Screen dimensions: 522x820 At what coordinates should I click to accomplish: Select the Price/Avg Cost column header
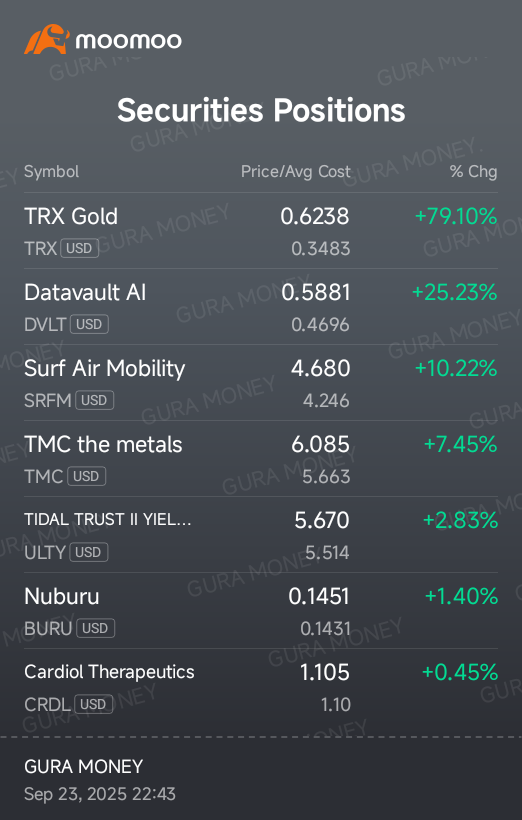tap(296, 172)
